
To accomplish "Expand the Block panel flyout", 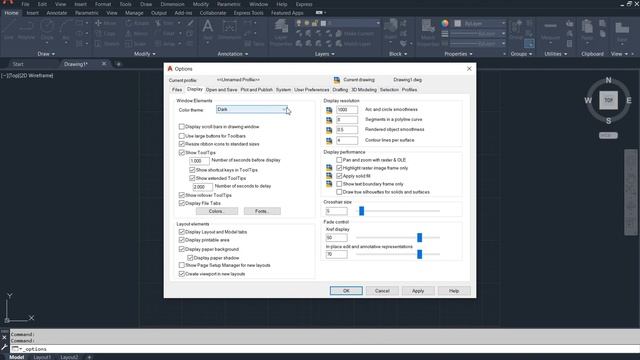I will (398, 53).
